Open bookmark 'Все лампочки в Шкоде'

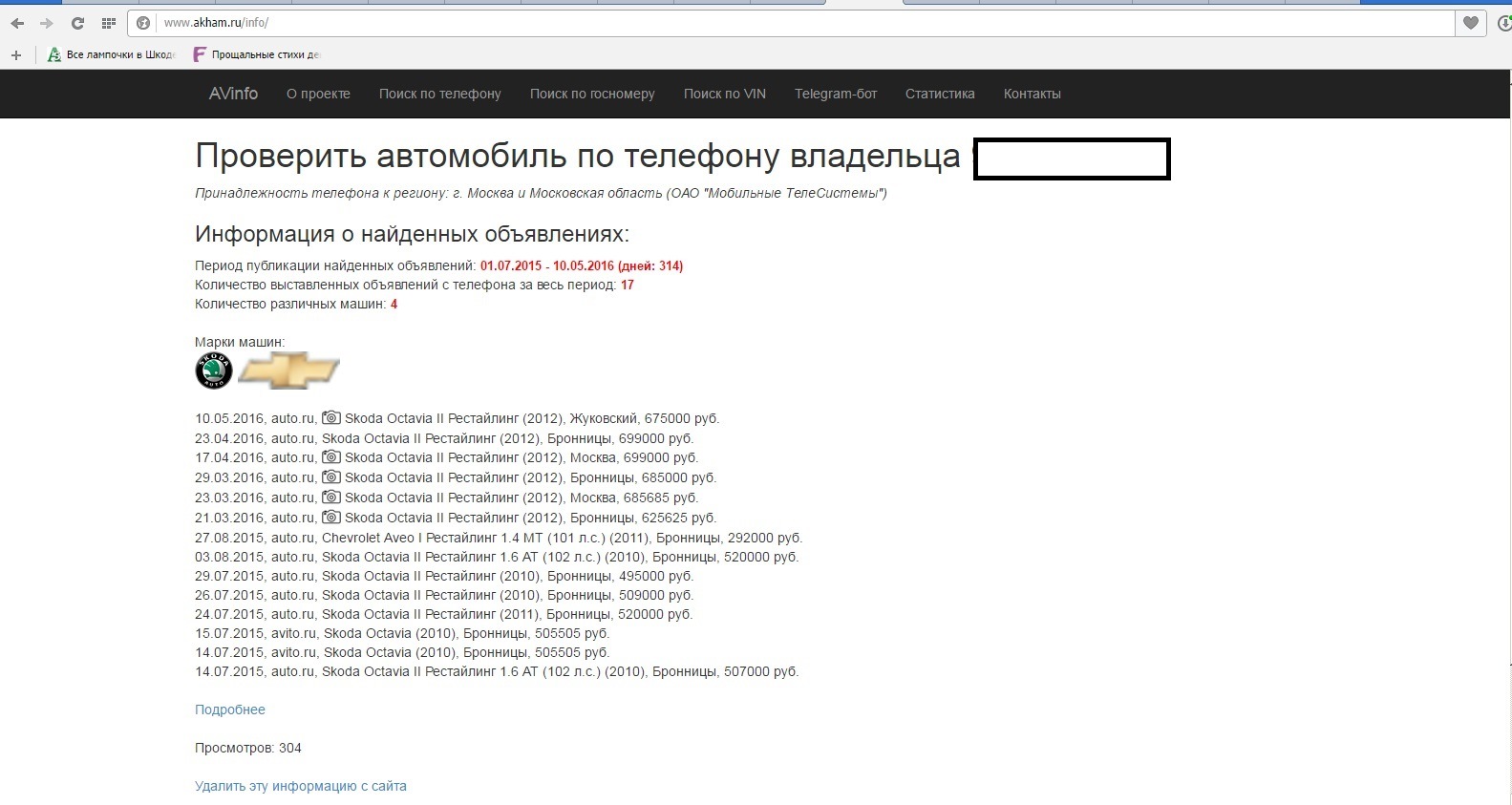click(x=112, y=55)
